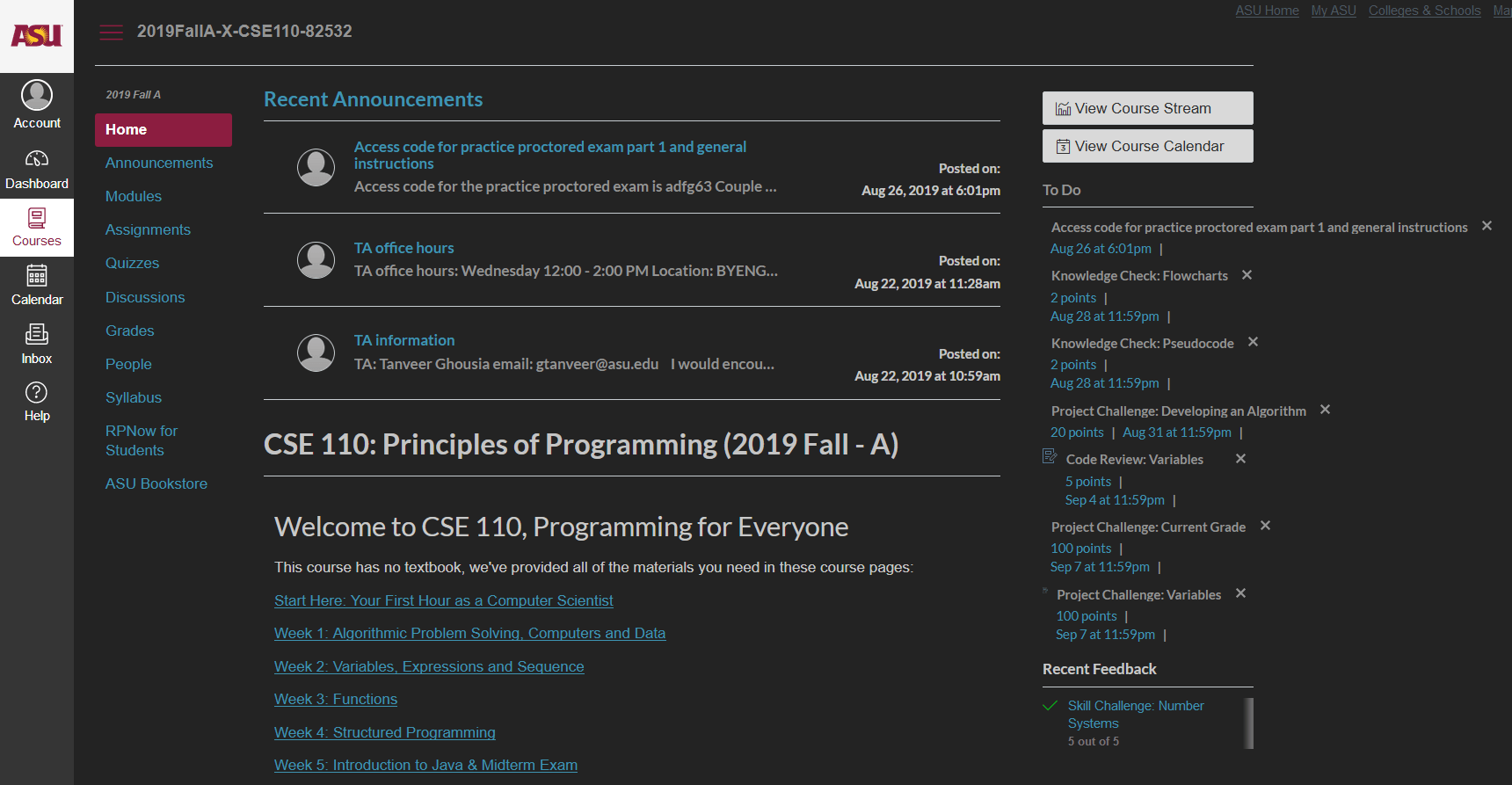The image size is (1512, 785).
Task: Click the green checkmark in Recent Feedback
Action: pyautogui.click(x=1050, y=706)
